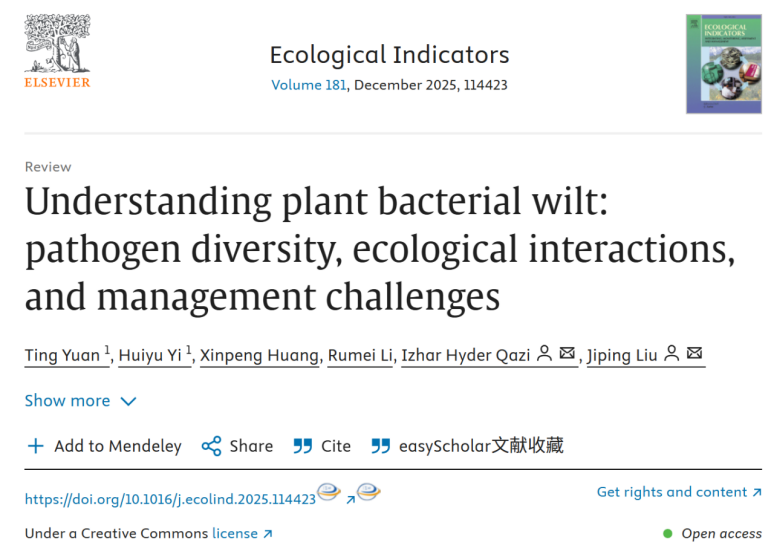Click the person icon beside Jiping Liu
The image size is (773, 552).
click(x=672, y=354)
